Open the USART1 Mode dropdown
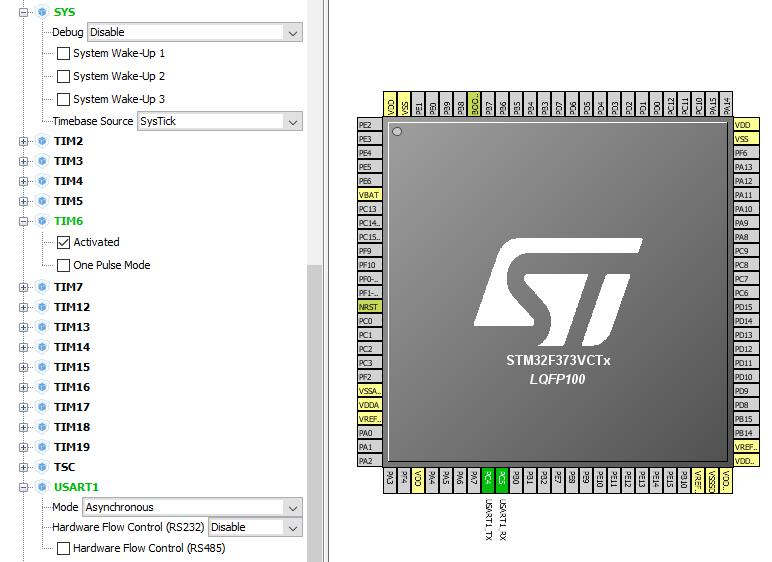 (x=193, y=507)
